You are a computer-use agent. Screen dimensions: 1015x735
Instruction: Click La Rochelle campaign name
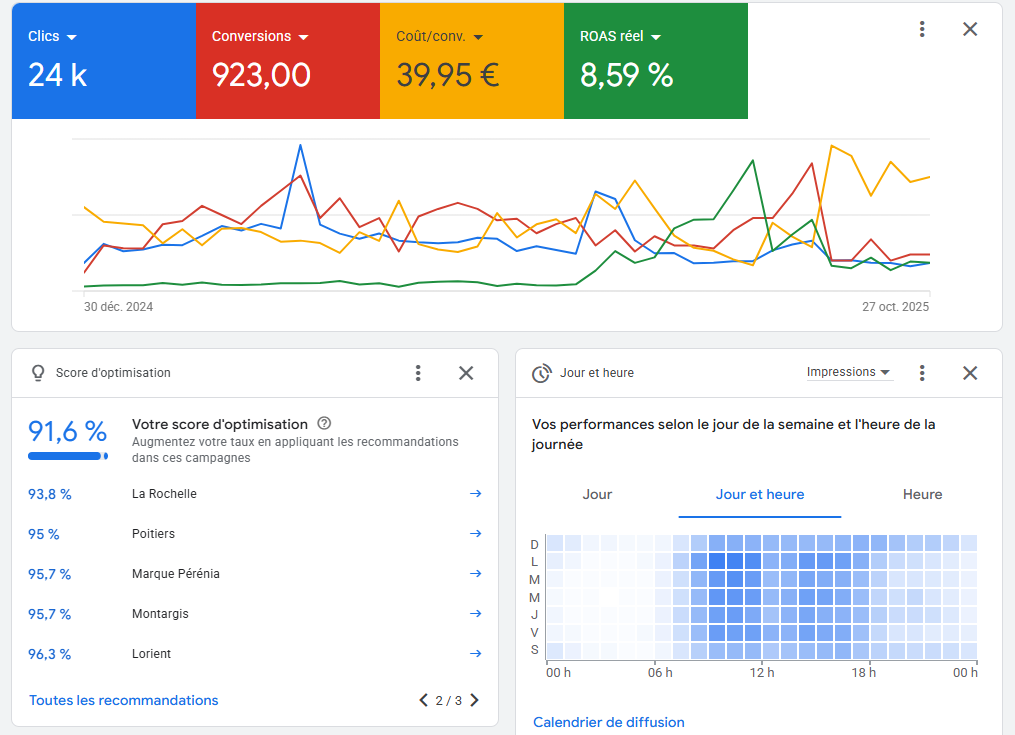point(164,493)
